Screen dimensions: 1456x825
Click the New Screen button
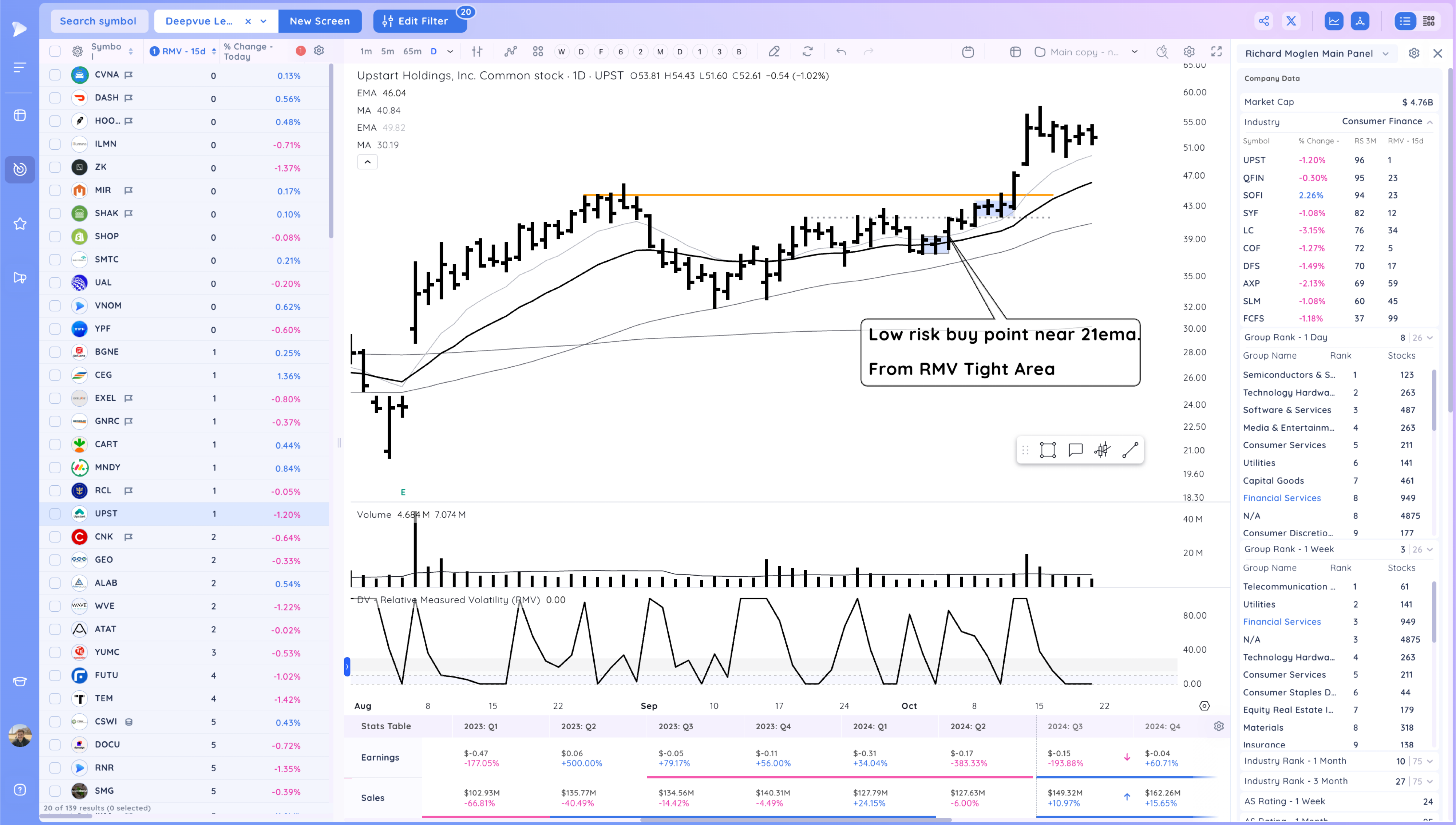pos(319,21)
